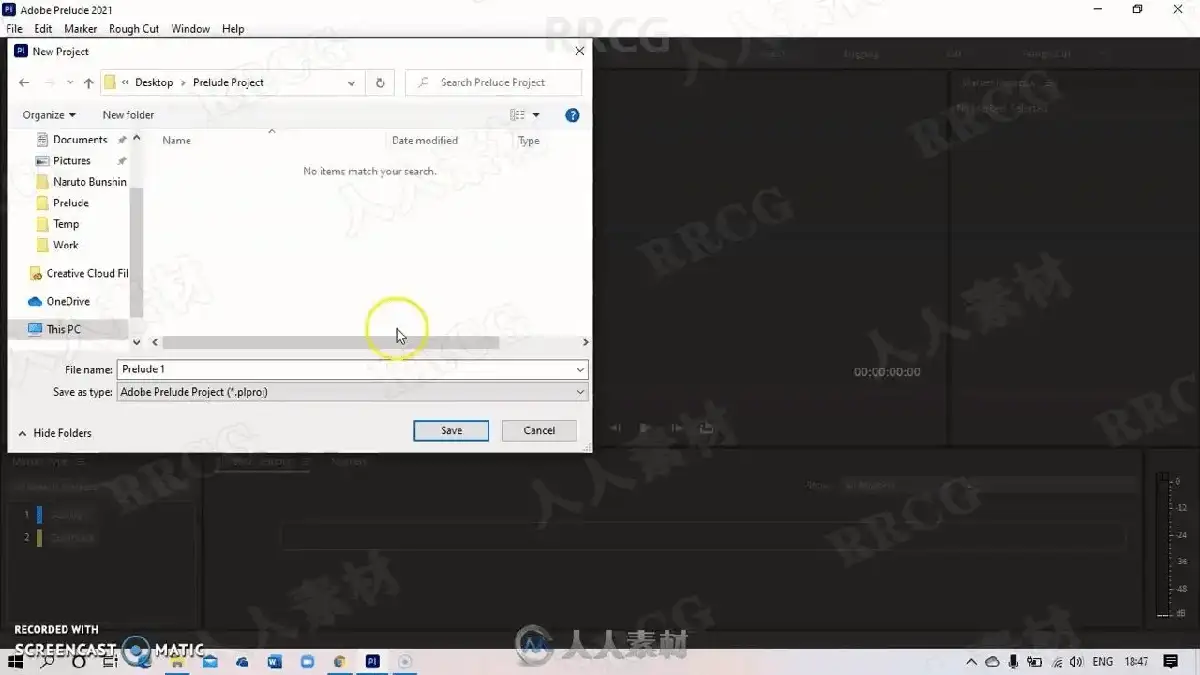Image resolution: width=1200 pixels, height=675 pixels.
Task: Open the volume tray icon
Action: pos(1076,662)
